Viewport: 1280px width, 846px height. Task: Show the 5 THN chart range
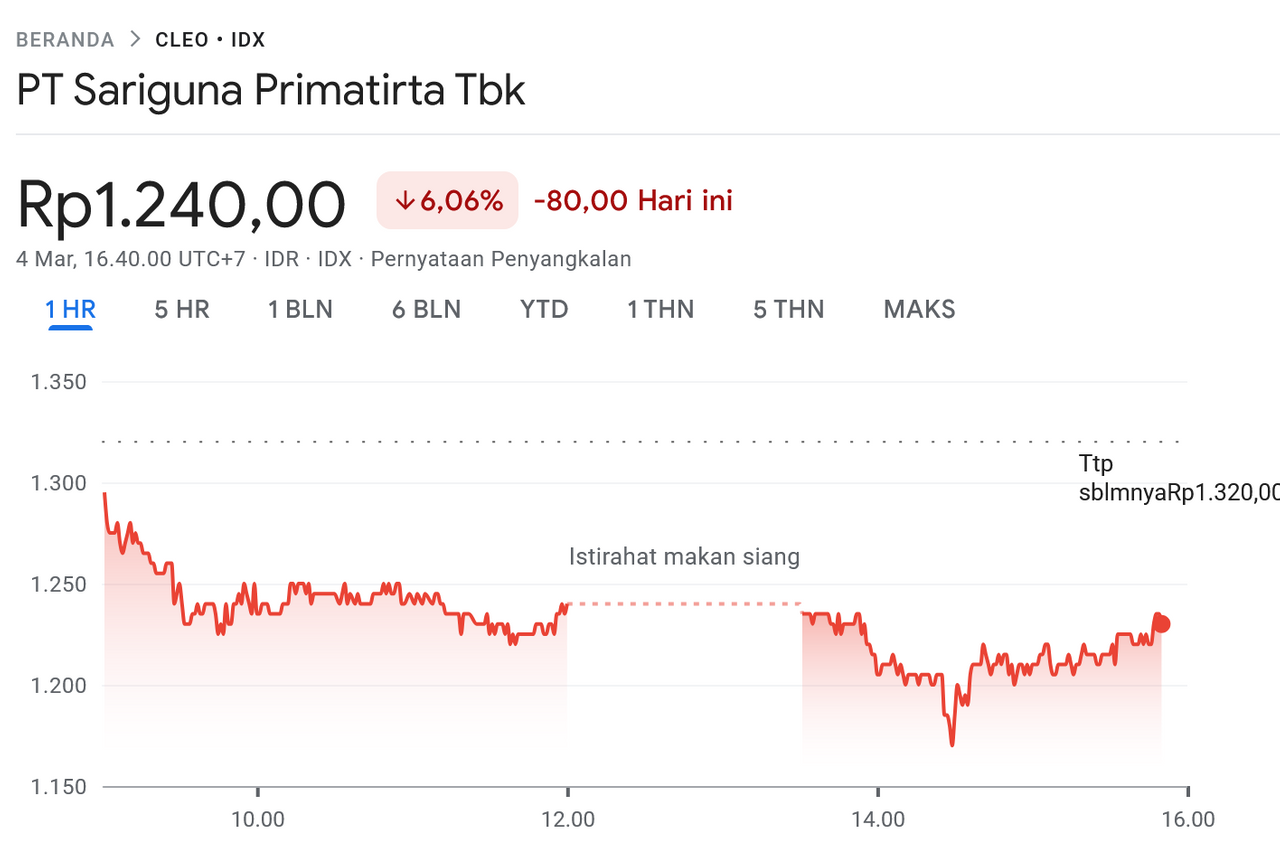pyautogui.click(x=789, y=309)
